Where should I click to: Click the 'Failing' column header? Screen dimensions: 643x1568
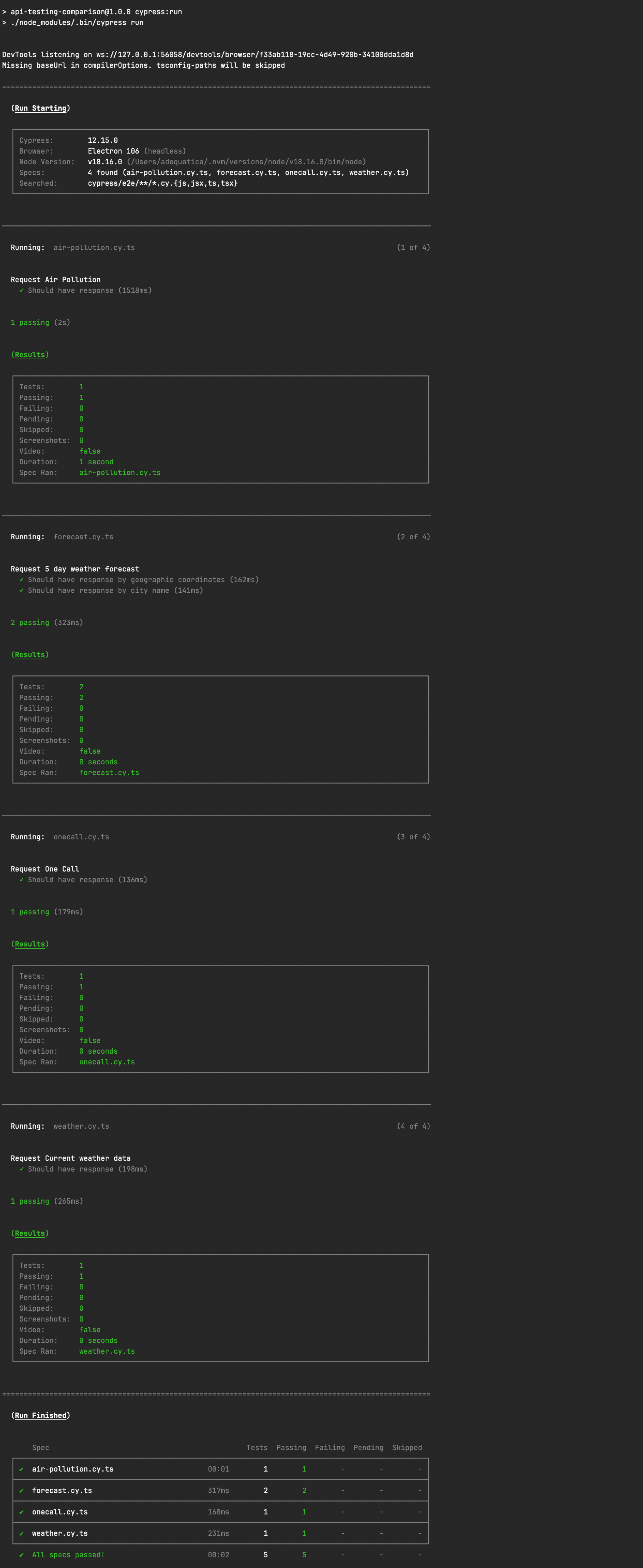pos(330,1448)
